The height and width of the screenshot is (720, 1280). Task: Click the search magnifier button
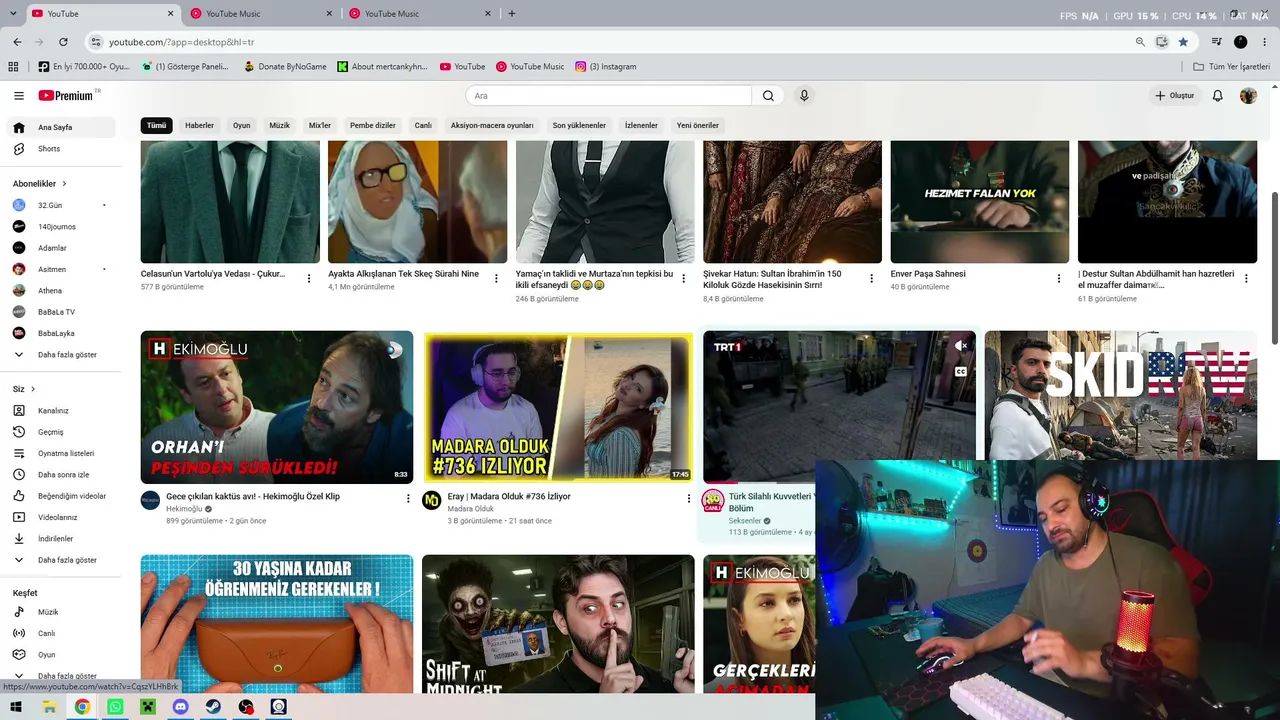(768, 96)
